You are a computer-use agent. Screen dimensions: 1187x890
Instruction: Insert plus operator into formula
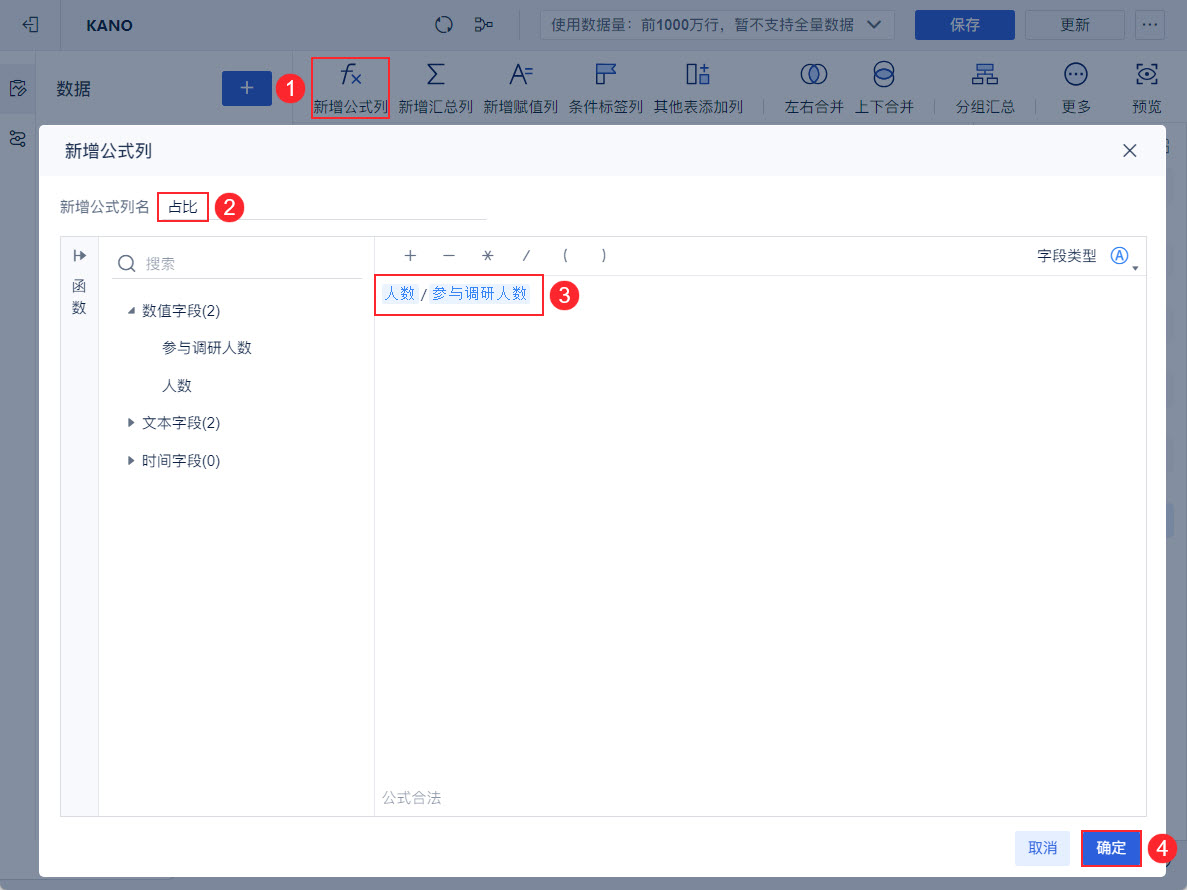click(x=410, y=256)
